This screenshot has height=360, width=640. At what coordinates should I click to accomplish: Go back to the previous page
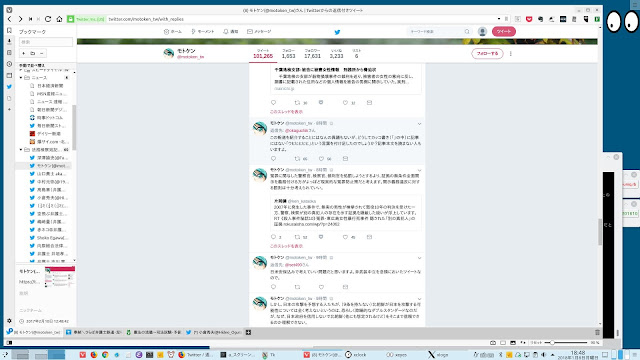(9, 19)
